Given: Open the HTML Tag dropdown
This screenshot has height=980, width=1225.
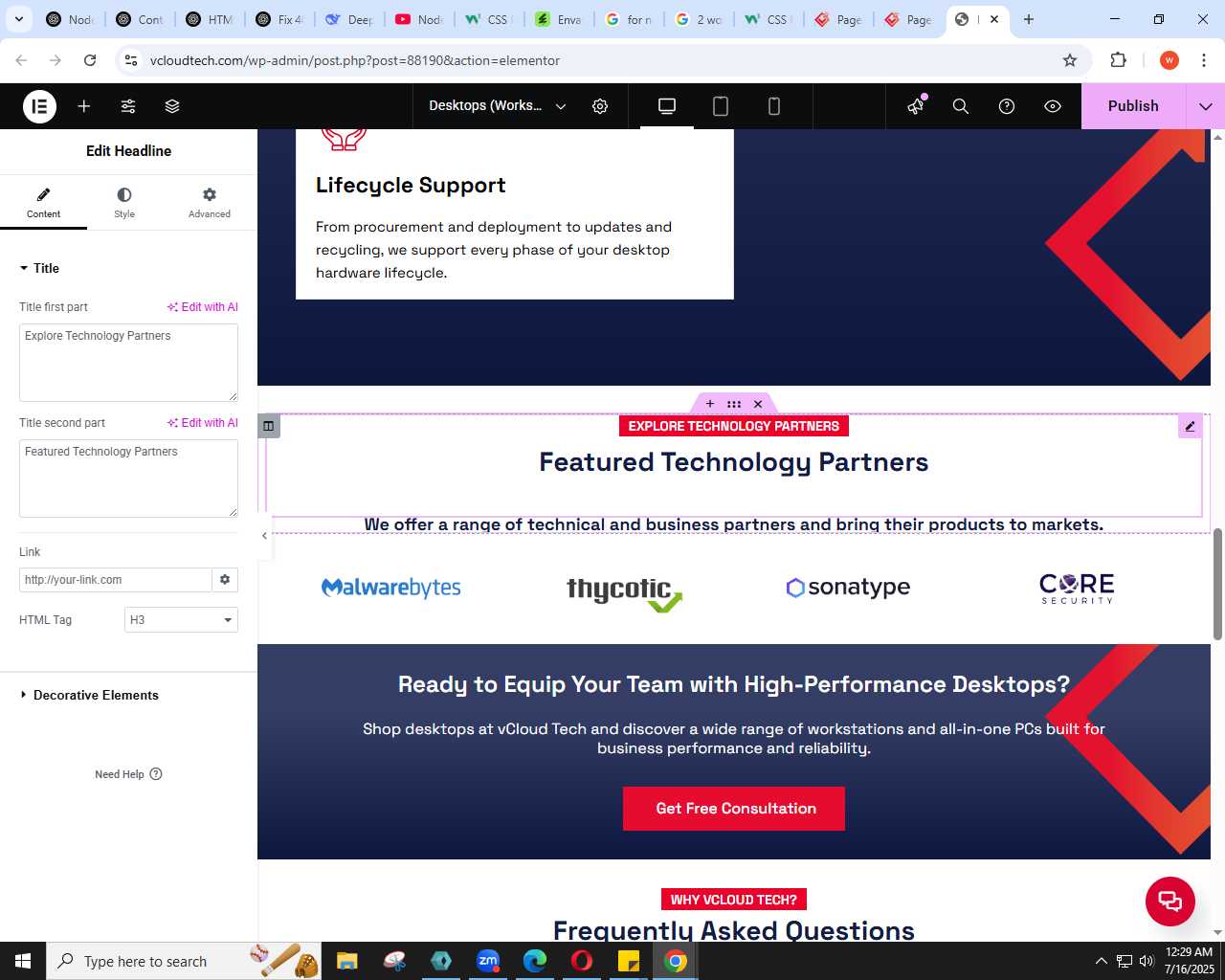Looking at the screenshot, I should 181,620.
